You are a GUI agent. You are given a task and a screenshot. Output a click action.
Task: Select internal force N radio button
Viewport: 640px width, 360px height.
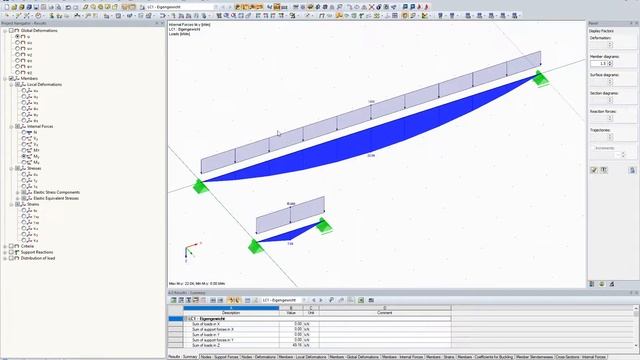24,132
